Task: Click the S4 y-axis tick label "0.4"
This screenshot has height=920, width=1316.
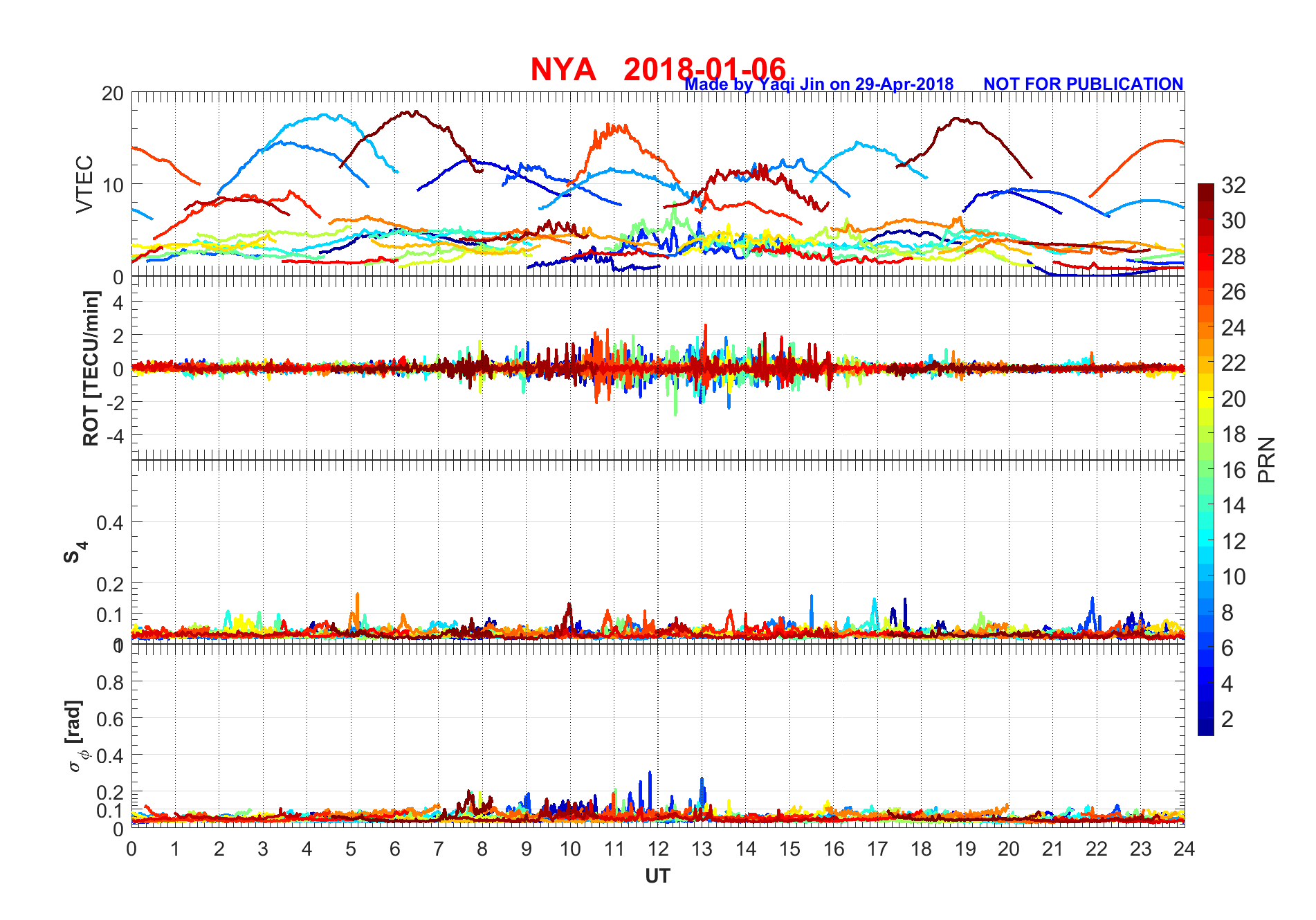Action: [110, 523]
